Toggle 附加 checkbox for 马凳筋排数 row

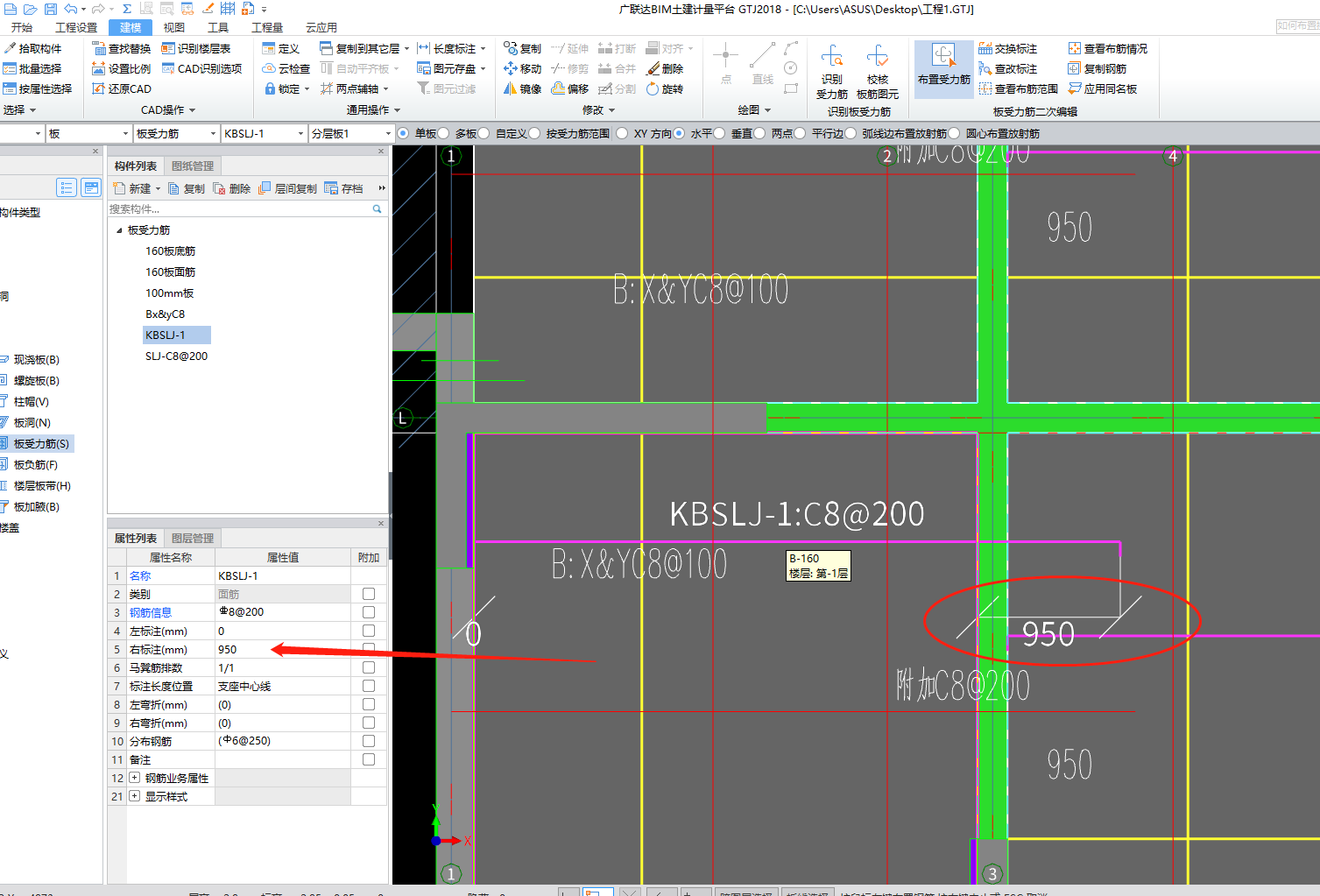(x=369, y=667)
